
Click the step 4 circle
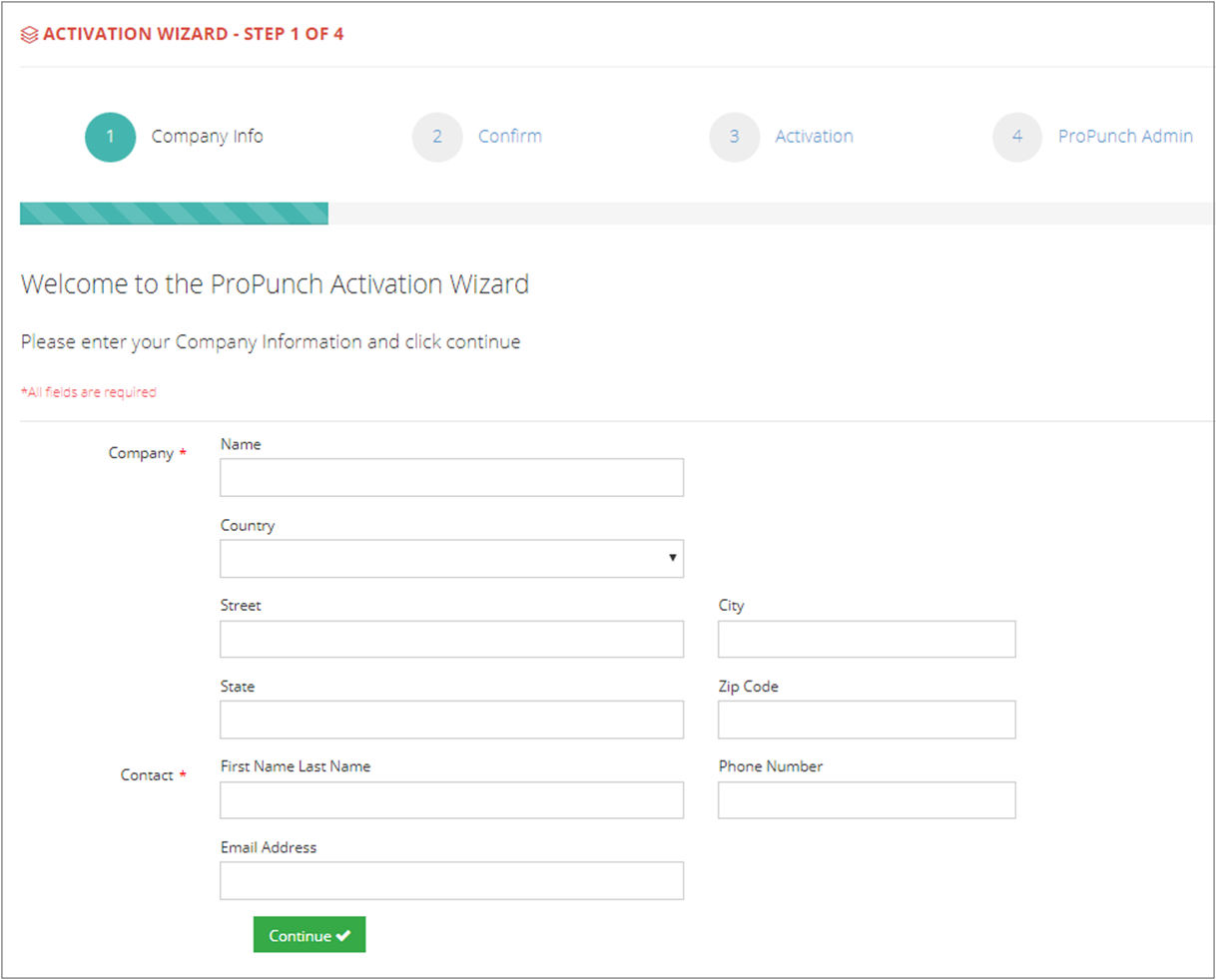pyautogui.click(x=1017, y=137)
